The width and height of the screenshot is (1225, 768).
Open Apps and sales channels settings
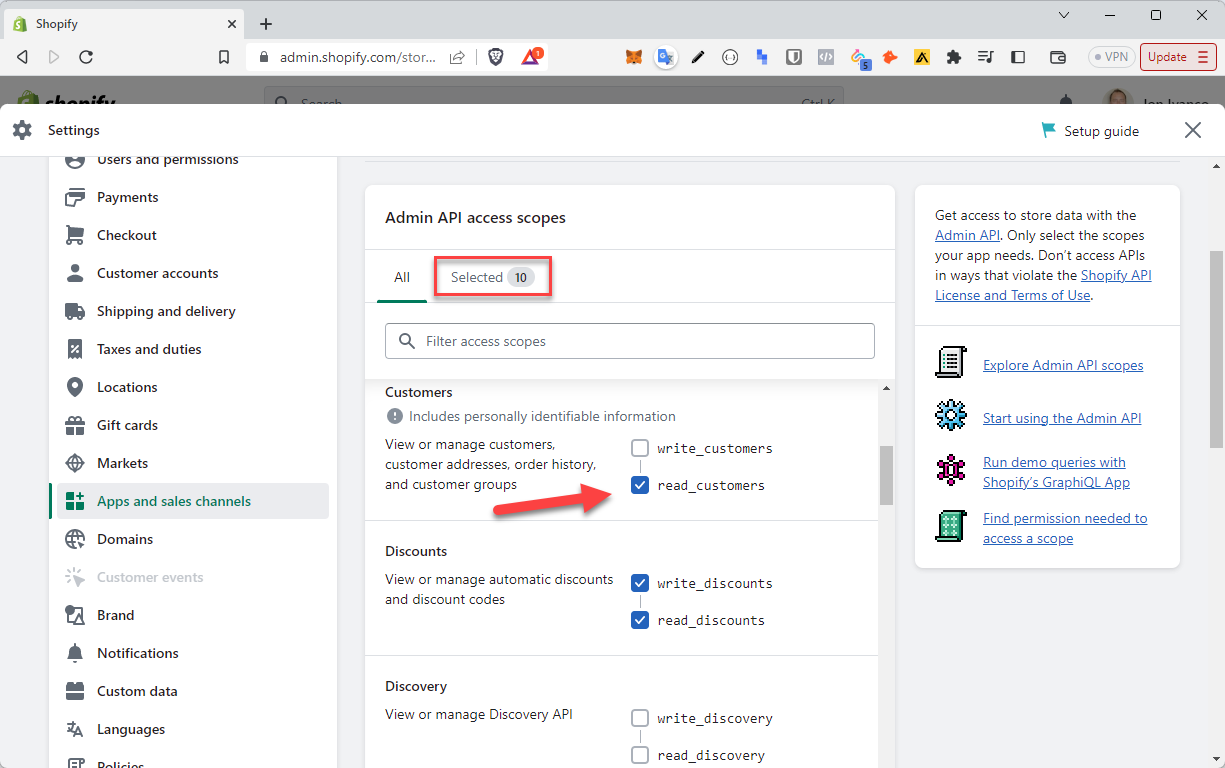click(193, 501)
